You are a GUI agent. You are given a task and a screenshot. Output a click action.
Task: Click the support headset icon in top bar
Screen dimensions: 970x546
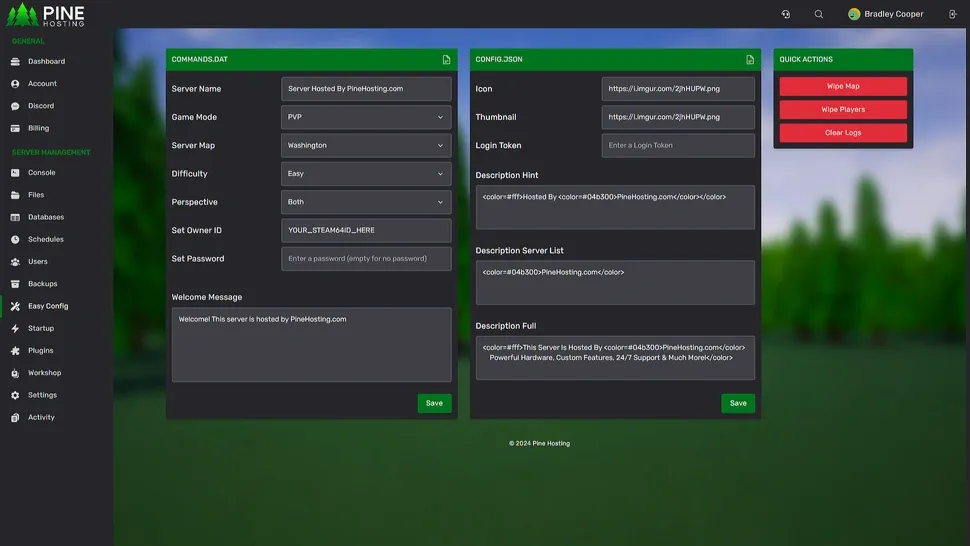(x=786, y=14)
